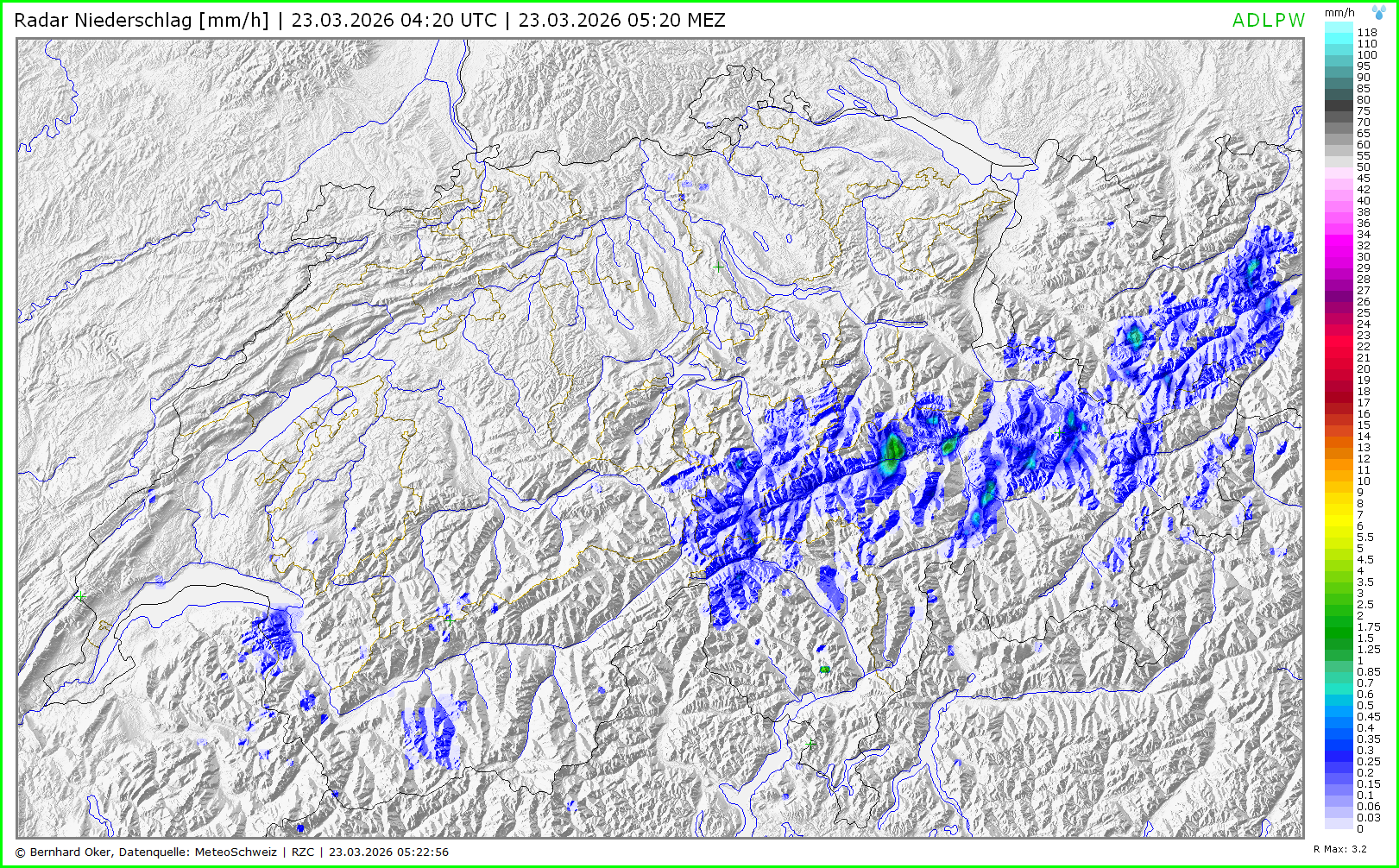Select the pink 40 mm/h legend swatch
This screenshot has height=868, width=1399.
tap(1339, 200)
